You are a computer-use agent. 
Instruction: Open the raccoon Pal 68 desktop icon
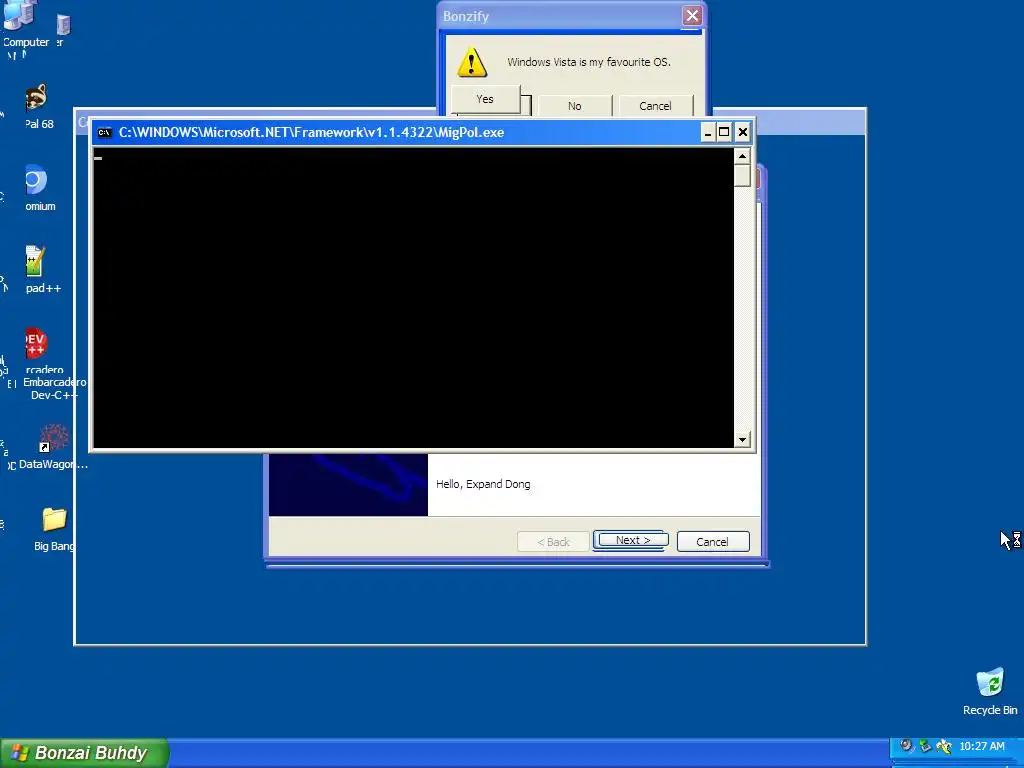tap(37, 106)
